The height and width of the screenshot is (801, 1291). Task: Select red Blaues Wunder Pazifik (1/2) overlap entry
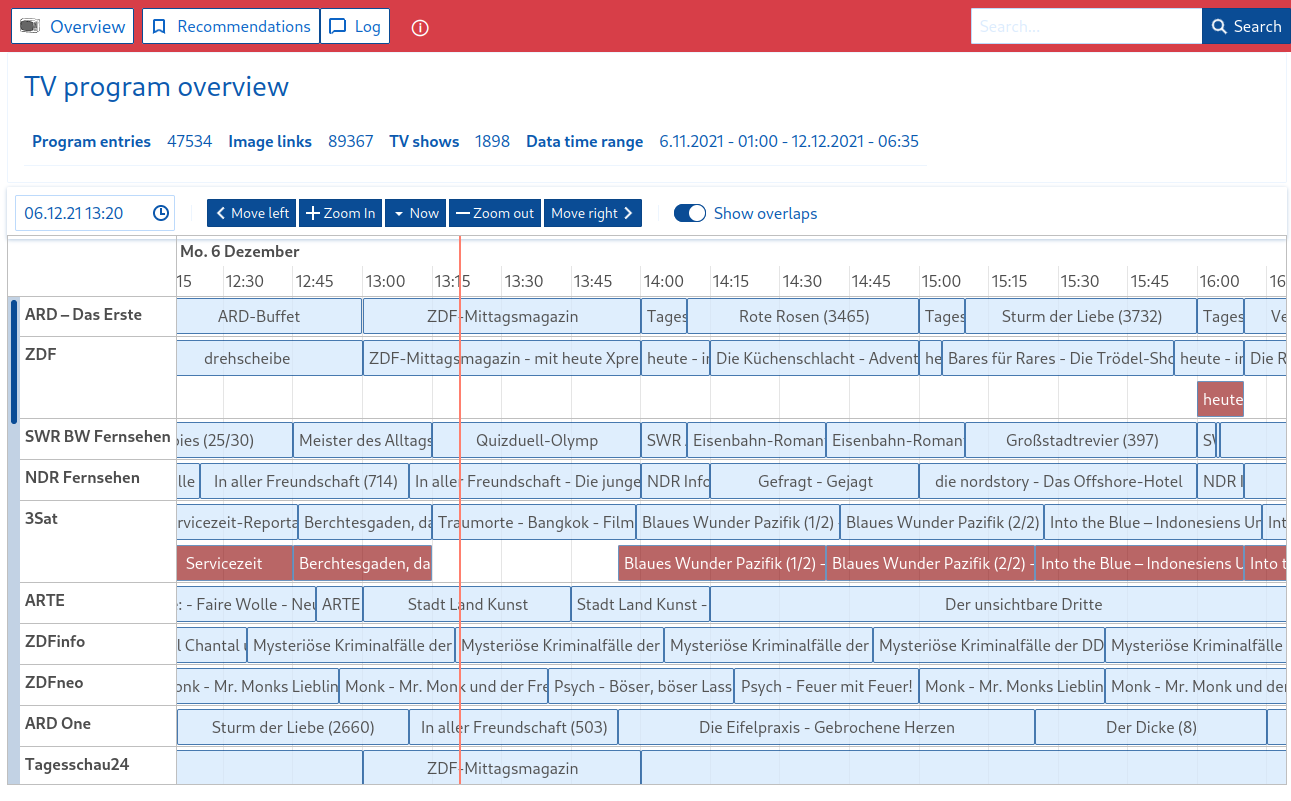722,563
